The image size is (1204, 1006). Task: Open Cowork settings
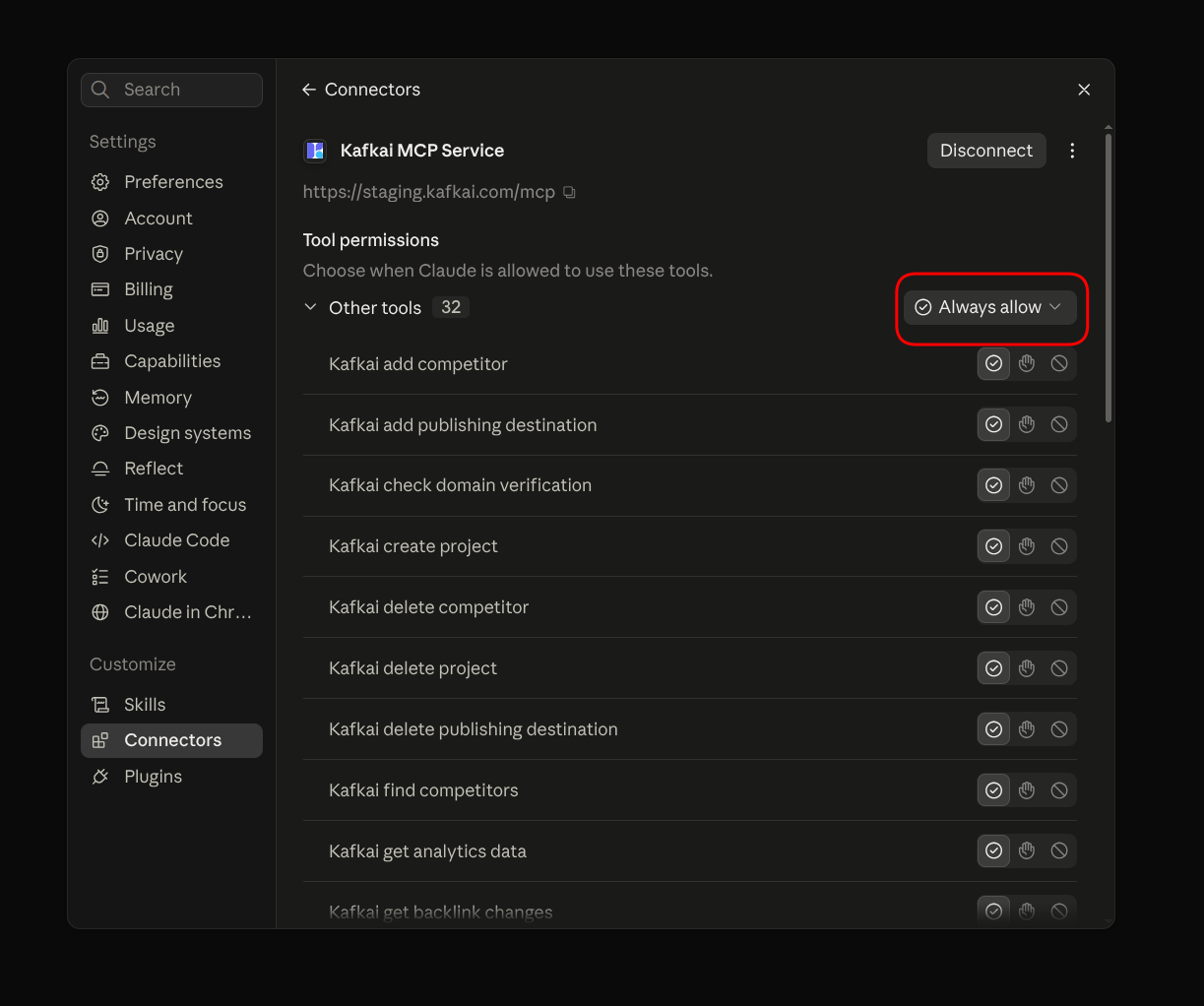(171, 577)
